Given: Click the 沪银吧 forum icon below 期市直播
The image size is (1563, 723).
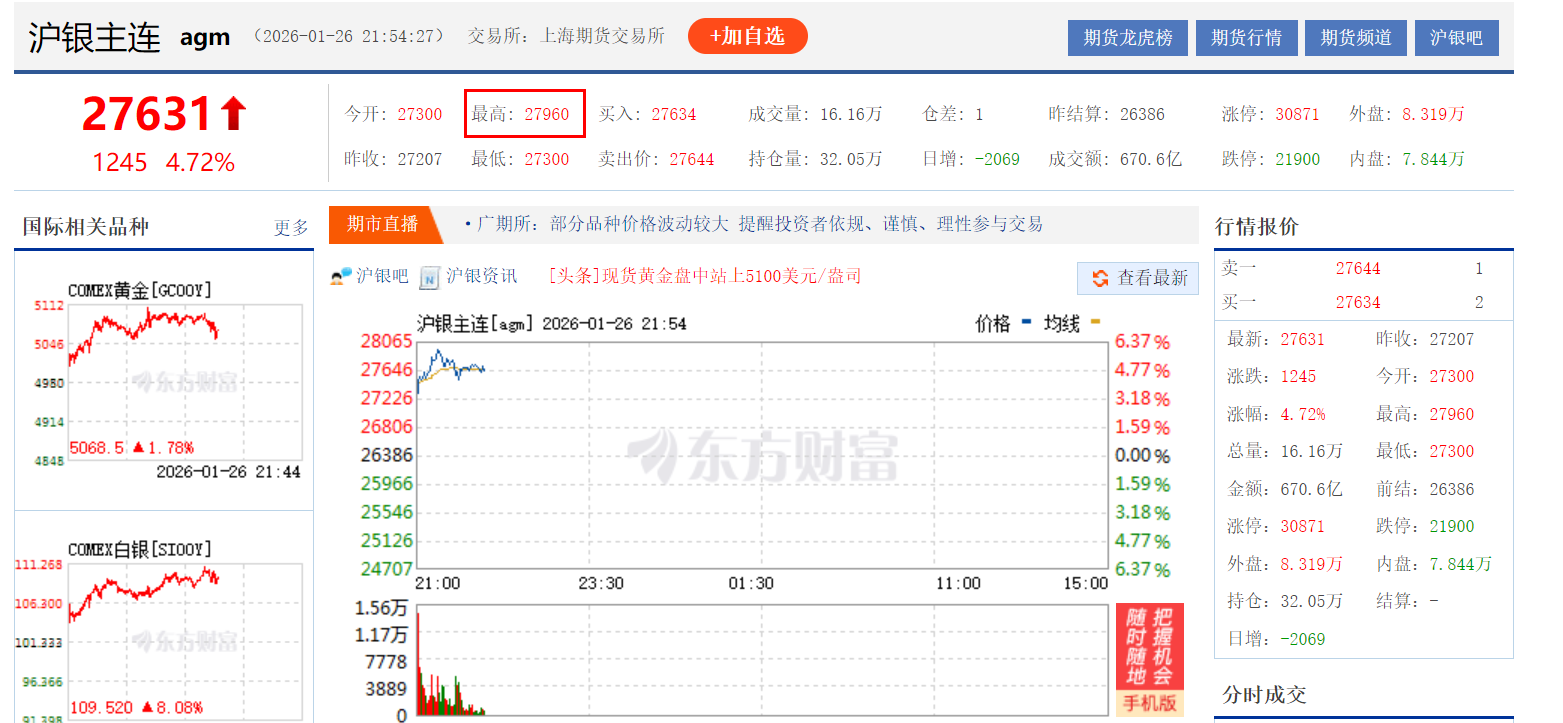Looking at the screenshot, I should click(x=340, y=277).
